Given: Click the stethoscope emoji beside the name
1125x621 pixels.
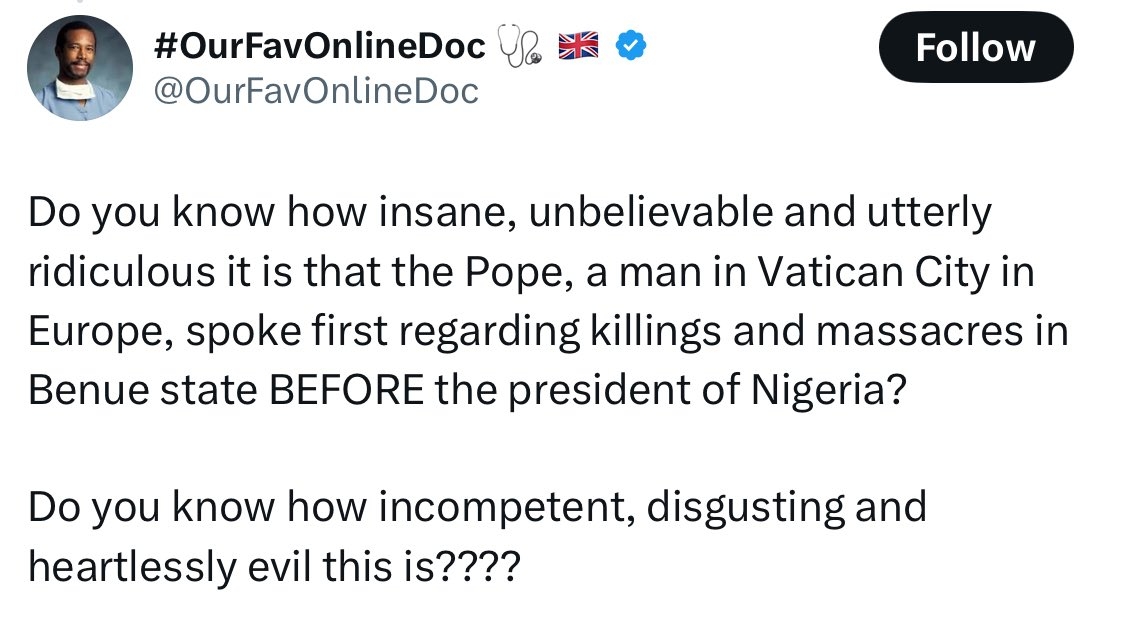Looking at the screenshot, I should 521,47.
